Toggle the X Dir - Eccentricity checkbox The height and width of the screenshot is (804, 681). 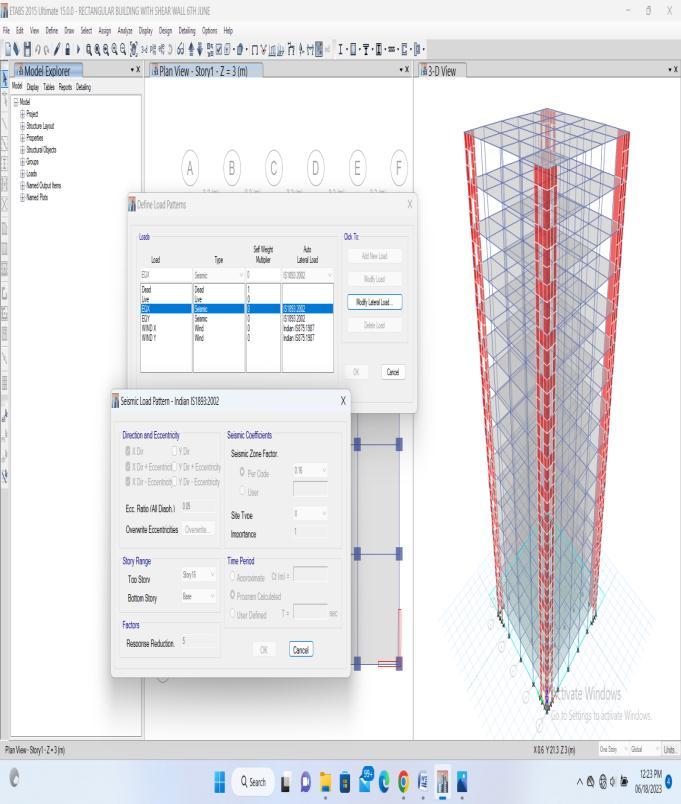(128, 481)
